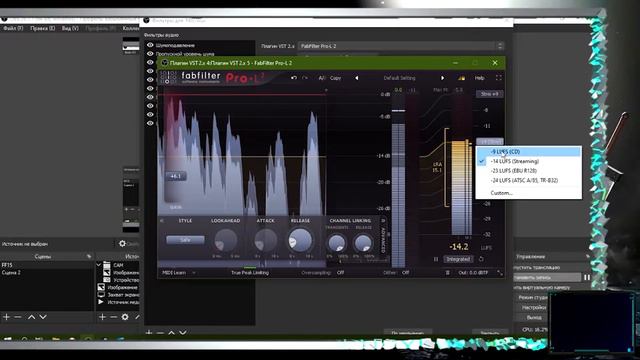Open the VST plugin selection combo box
This screenshot has height=360, width=640.
pyautogui.click(x=401, y=46)
